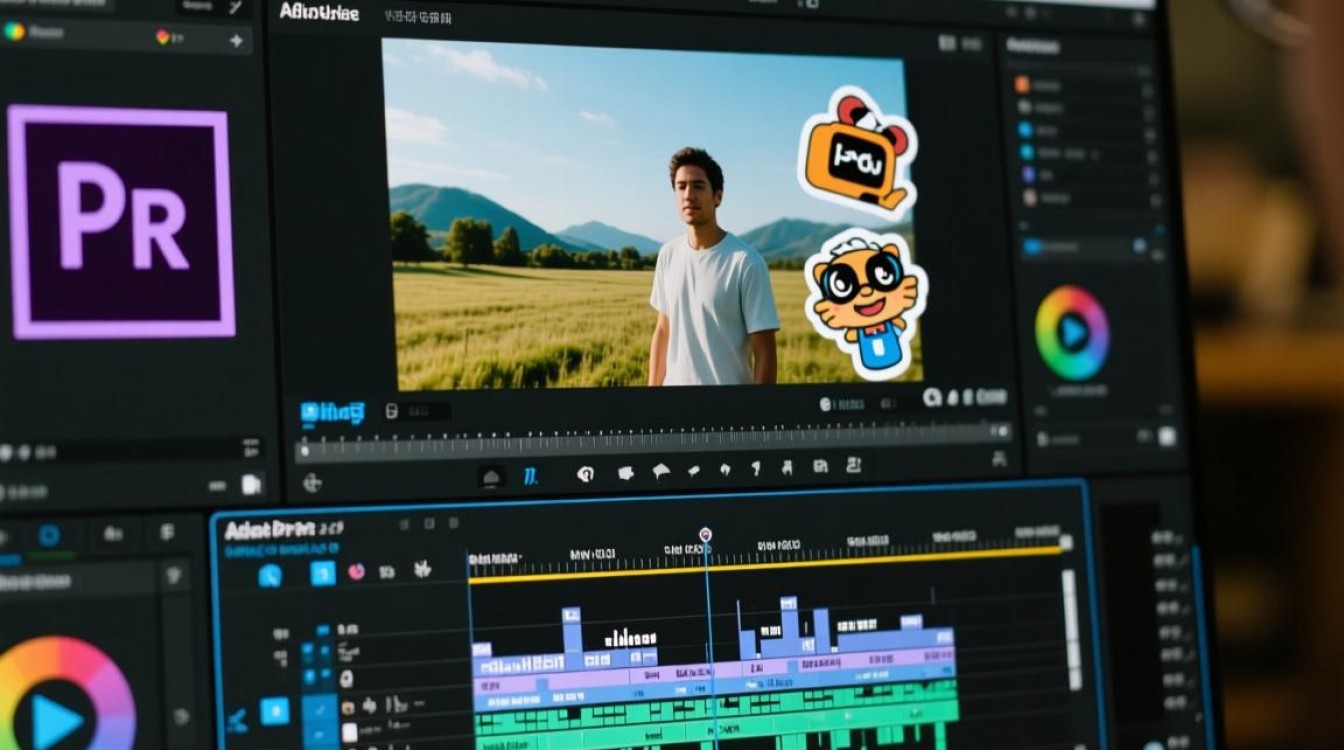This screenshot has height=750, width=1344.
Task: Click the orange TV sticker overlay
Action: pyautogui.click(x=856, y=152)
